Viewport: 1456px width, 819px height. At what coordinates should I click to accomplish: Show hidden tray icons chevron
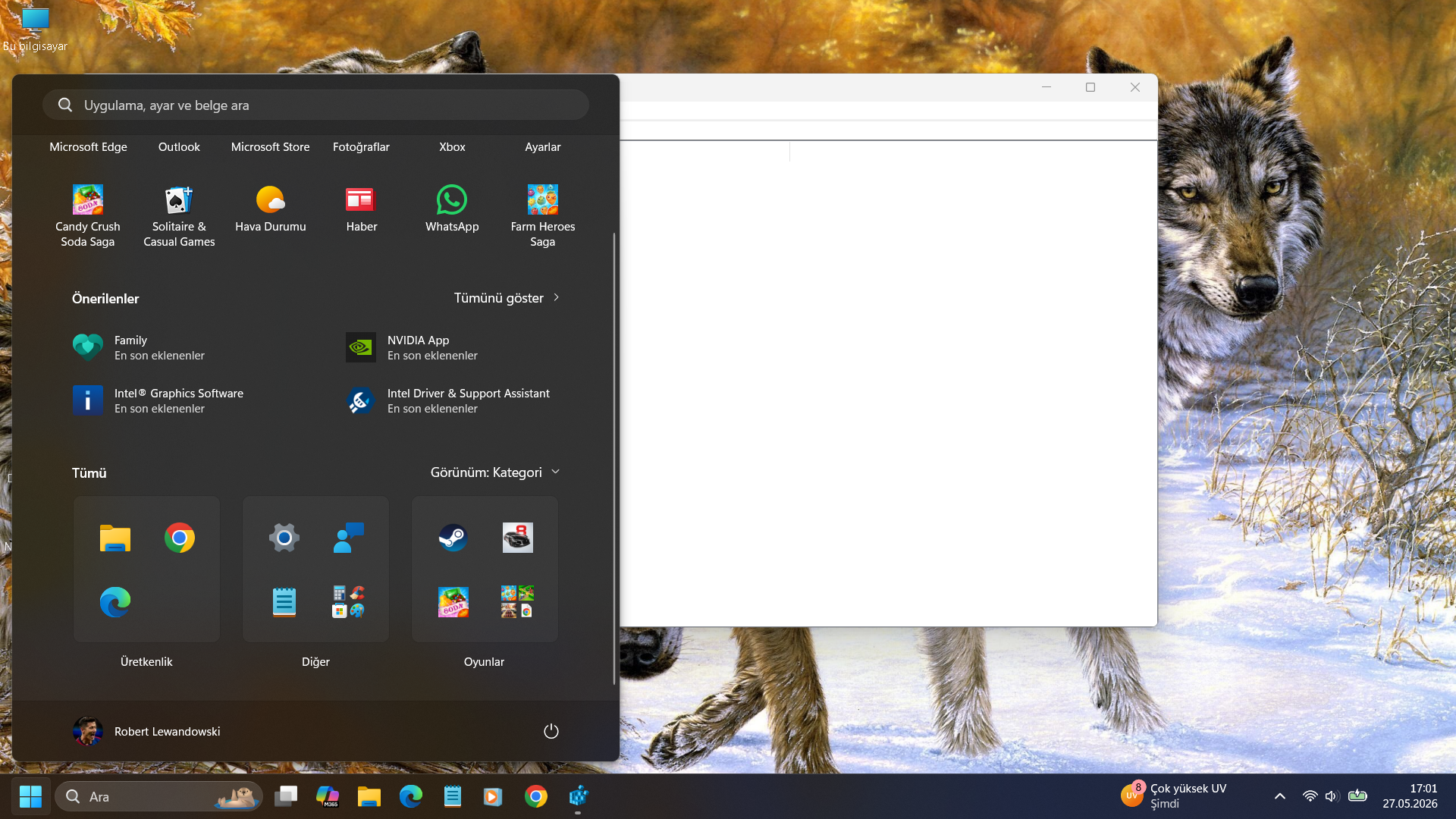(1280, 796)
